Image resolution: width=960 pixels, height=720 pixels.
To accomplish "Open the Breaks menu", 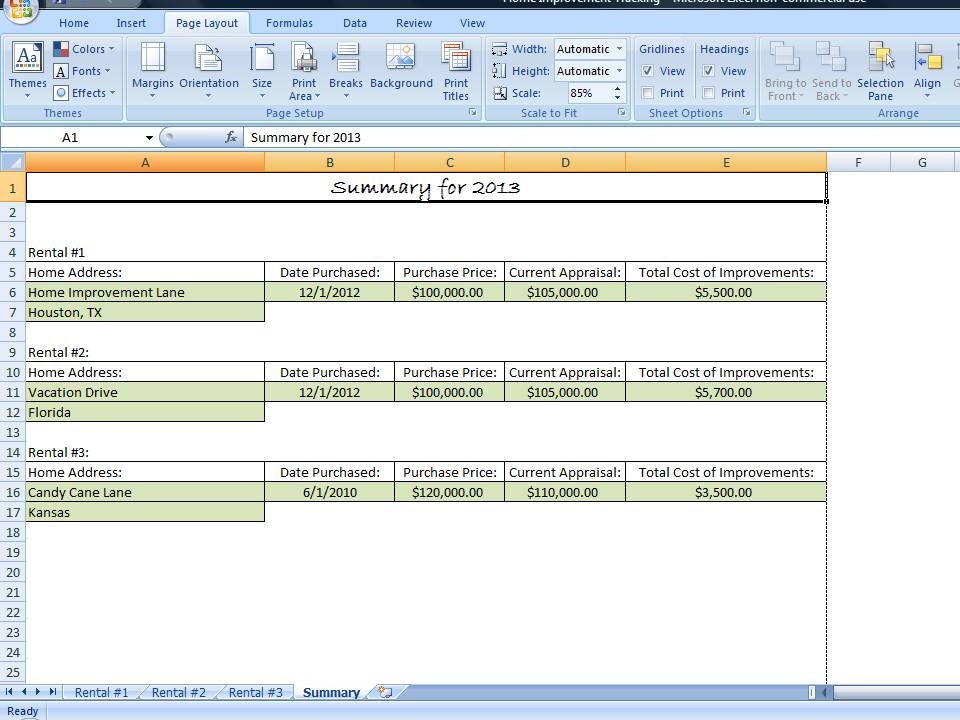I will click(345, 70).
